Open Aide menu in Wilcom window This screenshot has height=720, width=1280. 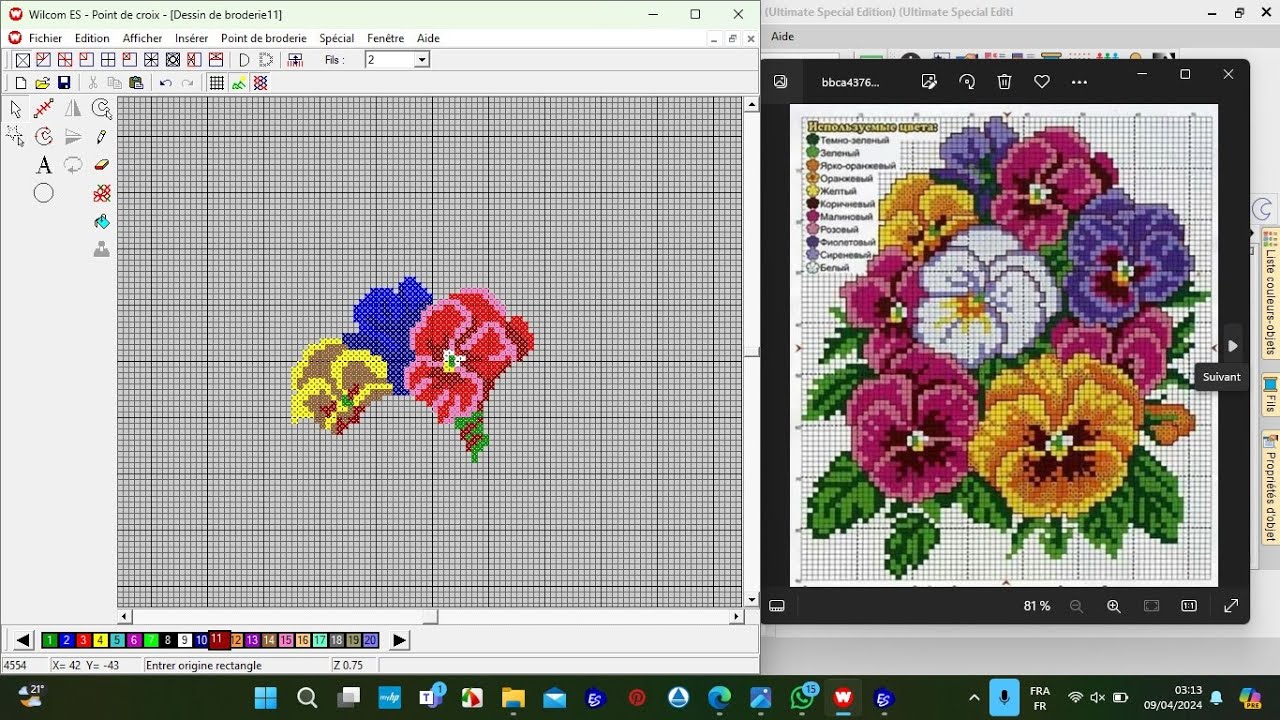pos(428,38)
